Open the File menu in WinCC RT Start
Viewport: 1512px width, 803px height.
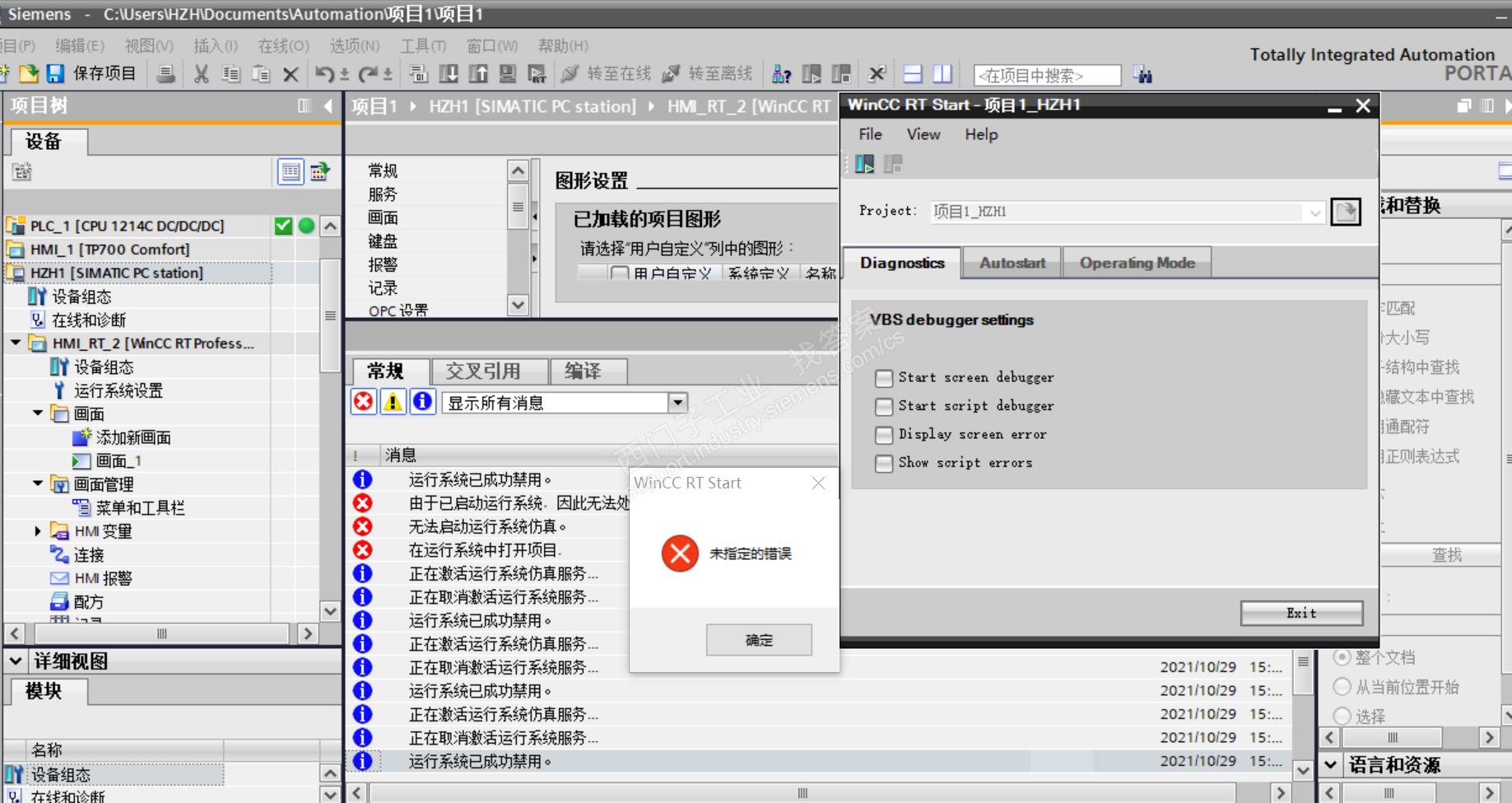coord(870,134)
